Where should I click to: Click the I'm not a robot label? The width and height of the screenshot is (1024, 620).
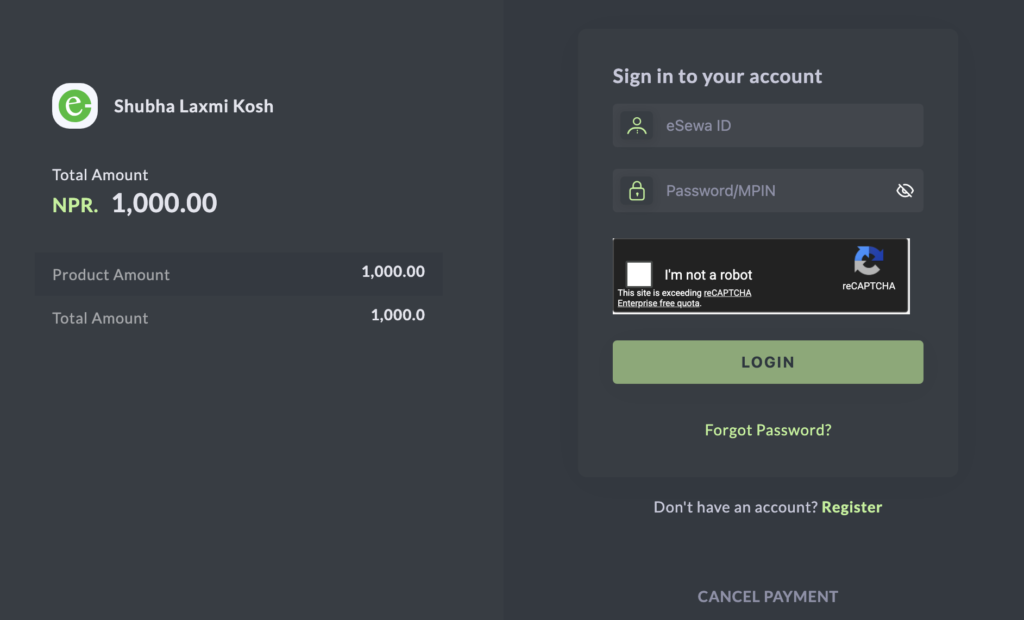(x=708, y=275)
